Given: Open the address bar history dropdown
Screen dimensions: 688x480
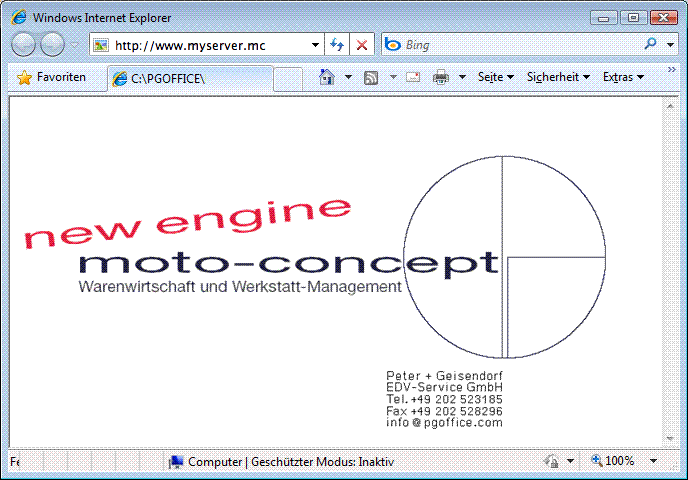Looking at the screenshot, I should tap(315, 45).
